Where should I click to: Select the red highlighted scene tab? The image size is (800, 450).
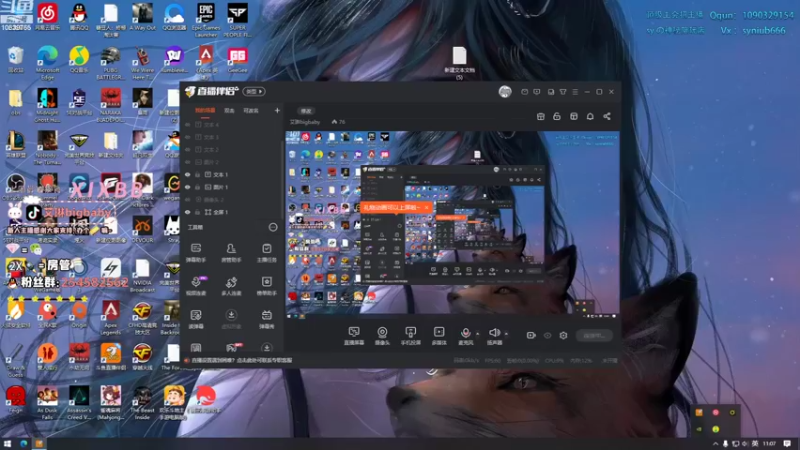[x=205, y=110]
